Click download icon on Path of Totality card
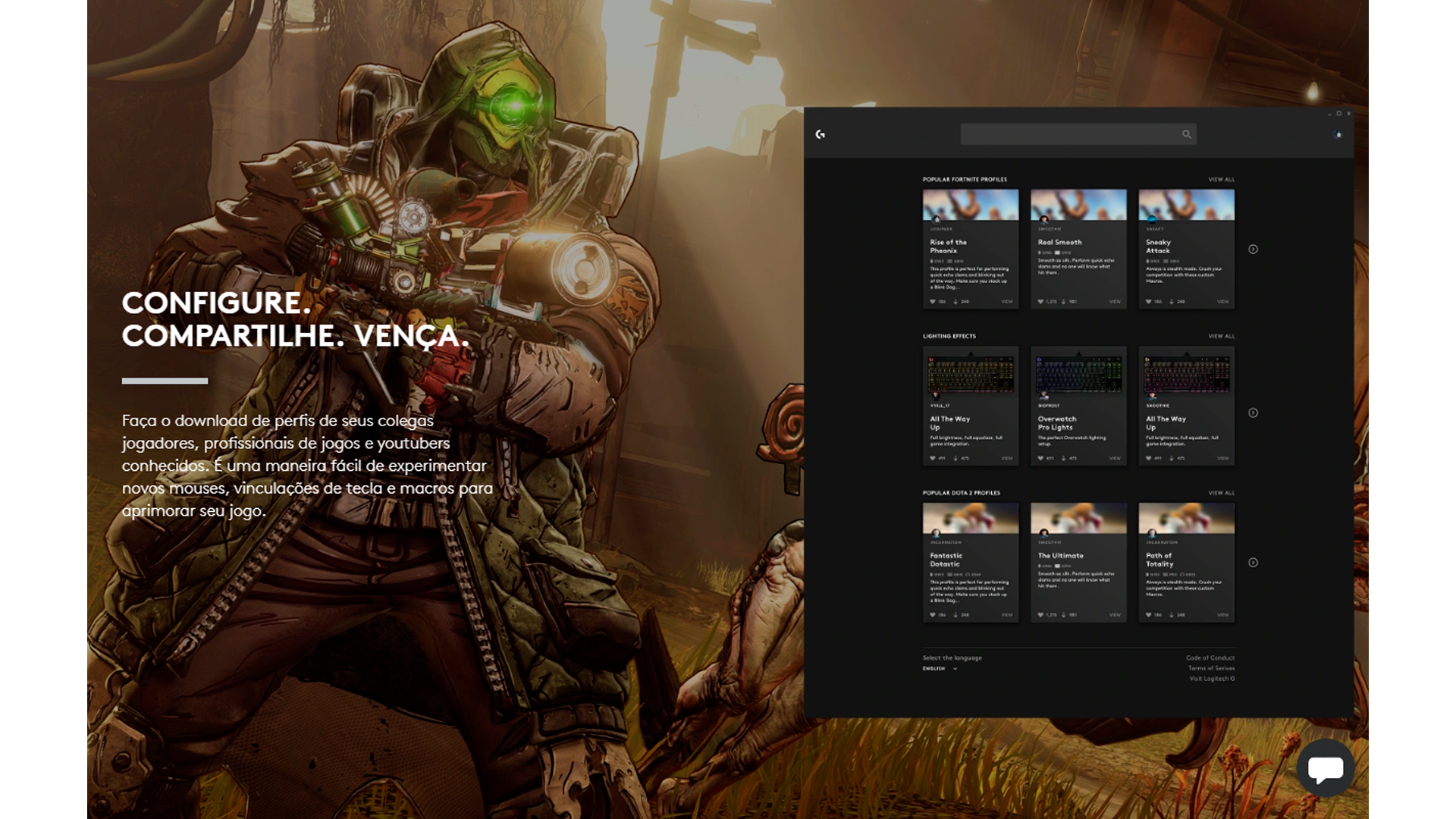1456x819 pixels. (1172, 615)
